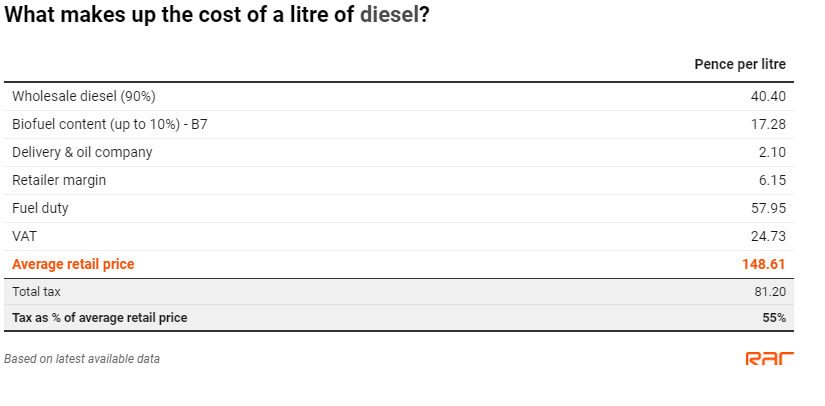Click the 40.40 wholesale diesel value
825x406 pixels.
click(x=768, y=96)
